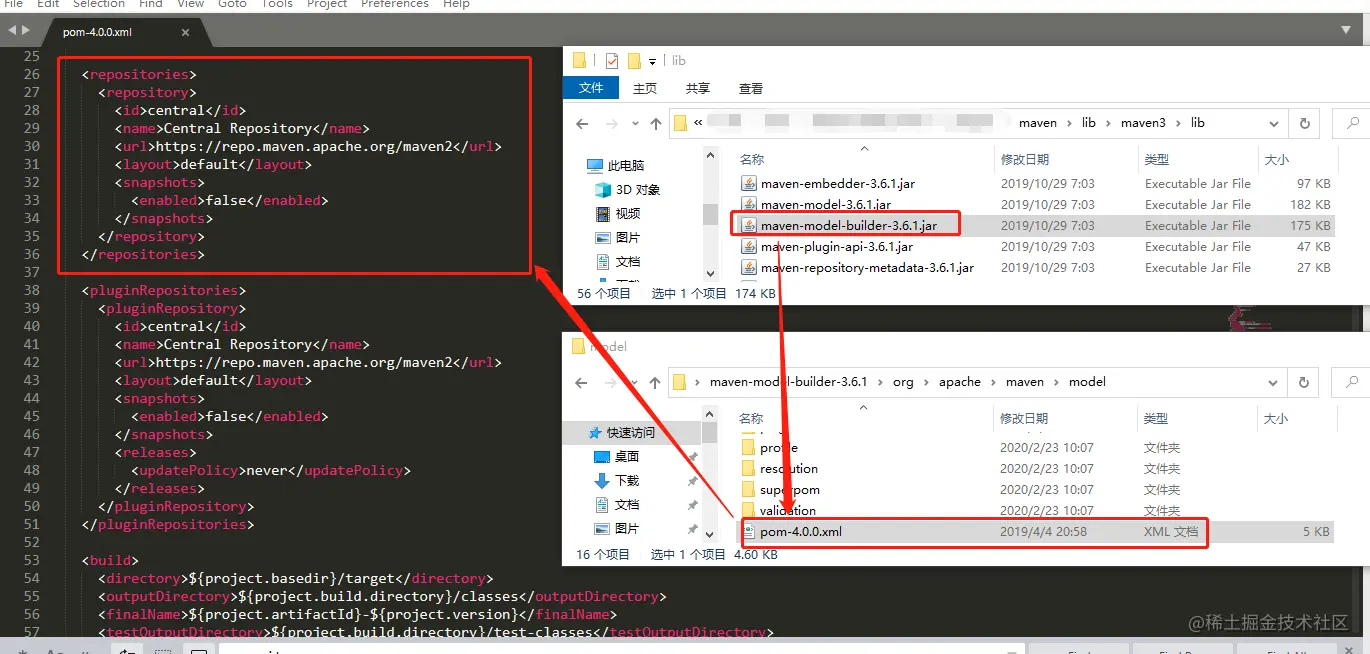Open Quick Access Toolbar dropdown in lib window
Viewport: 1370px width, 654px height.
(x=653, y=61)
